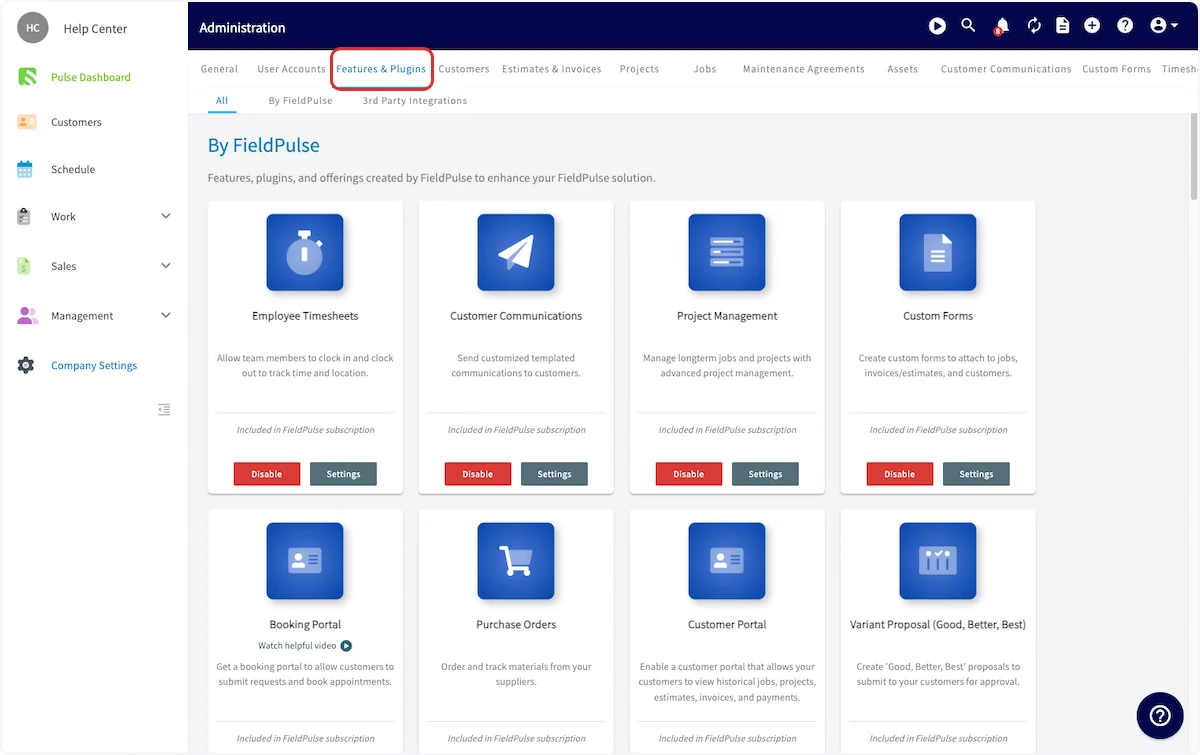The height and width of the screenshot is (755, 1200).
Task: Open Customer Communications Settings button
Action: (x=554, y=474)
